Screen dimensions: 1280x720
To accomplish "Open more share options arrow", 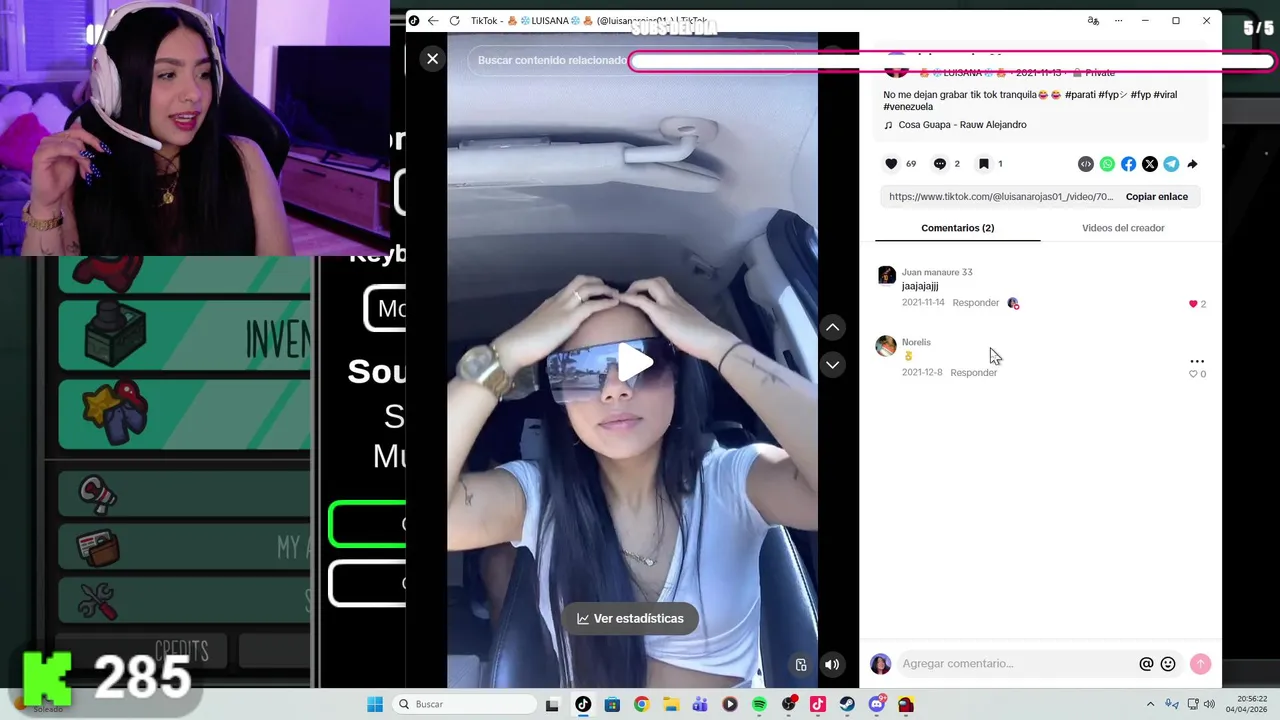I will [1192, 164].
